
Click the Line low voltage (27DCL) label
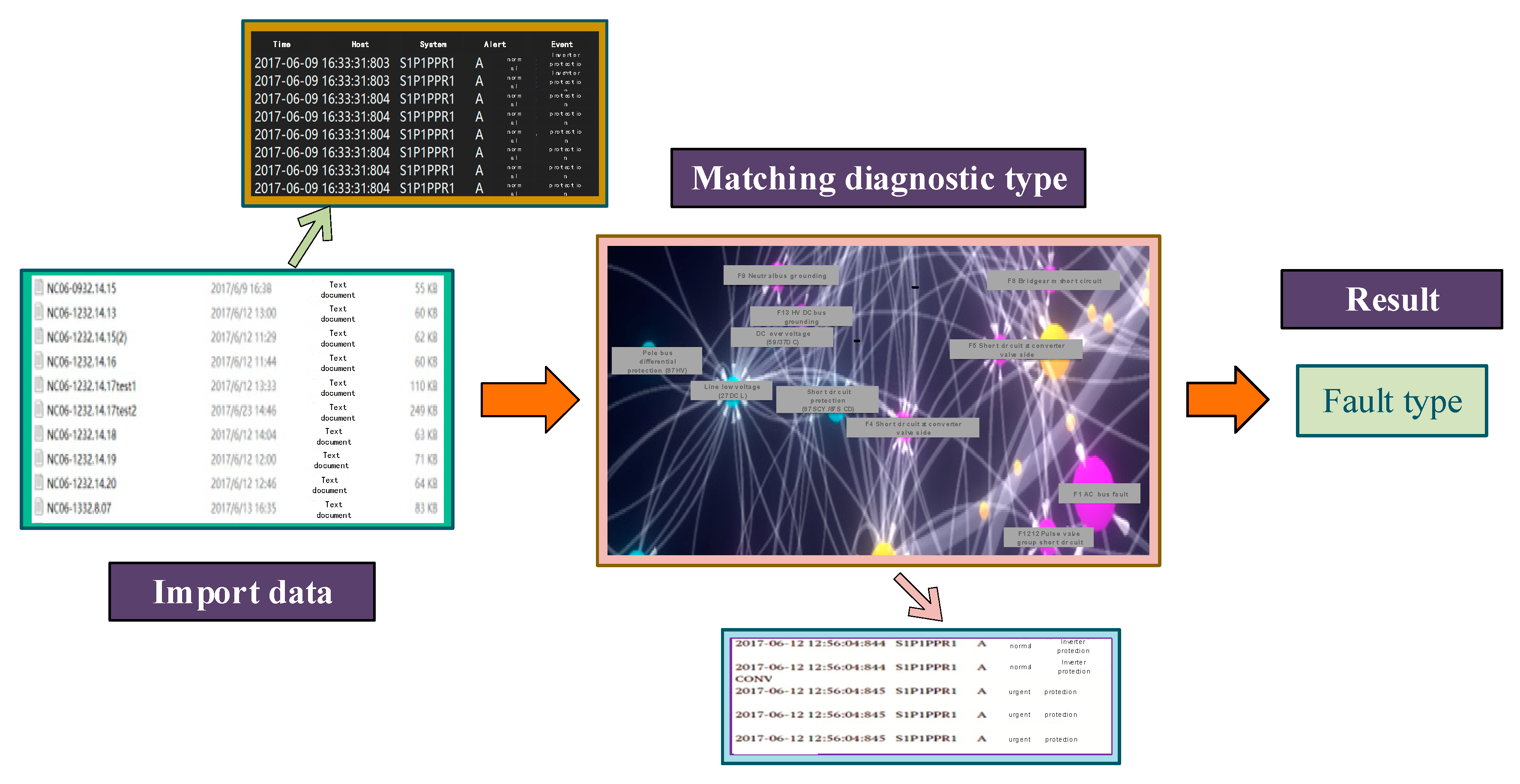pos(732,391)
